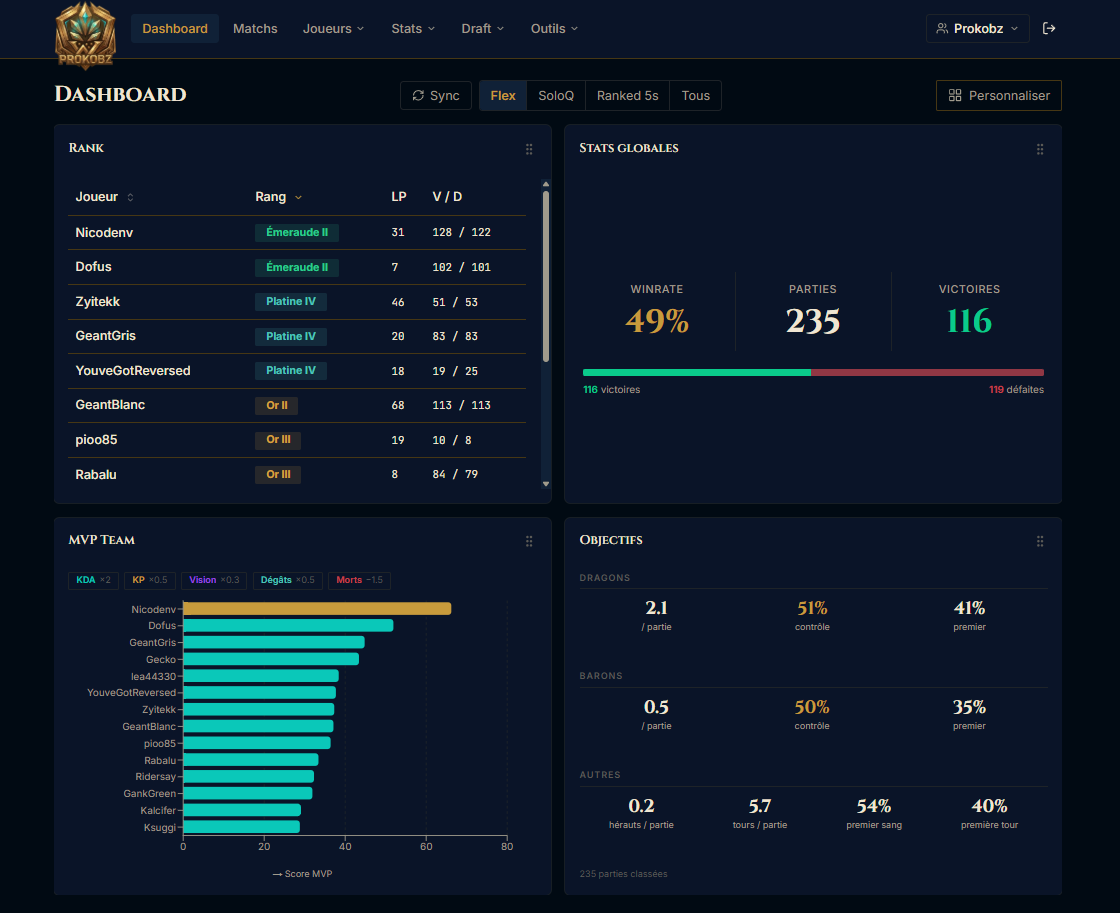Toggle the Morts −1.5 weight chip
This screenshot has width=1120, height=913.
[x=359, y=580]
